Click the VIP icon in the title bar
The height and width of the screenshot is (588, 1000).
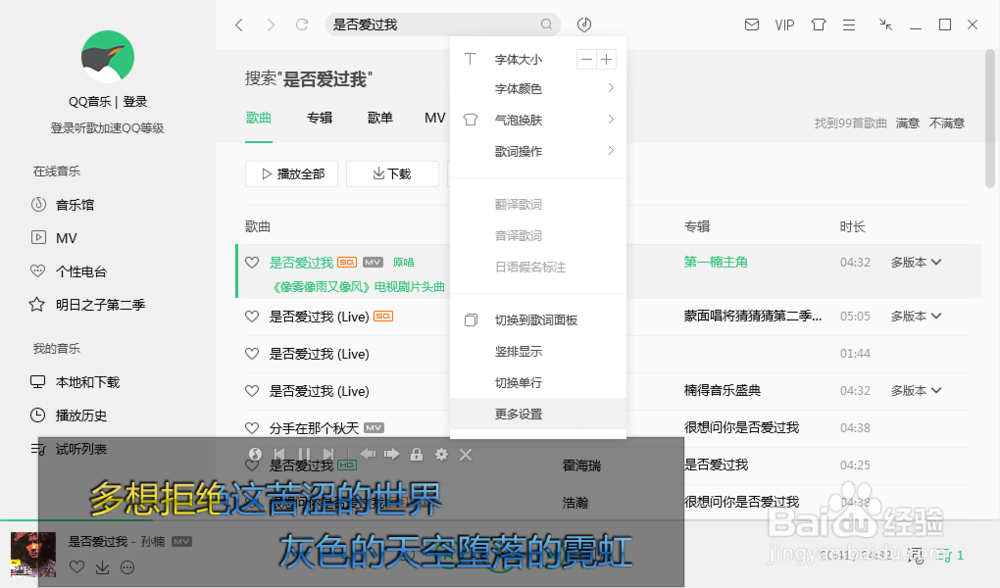(x=784, y=24)
